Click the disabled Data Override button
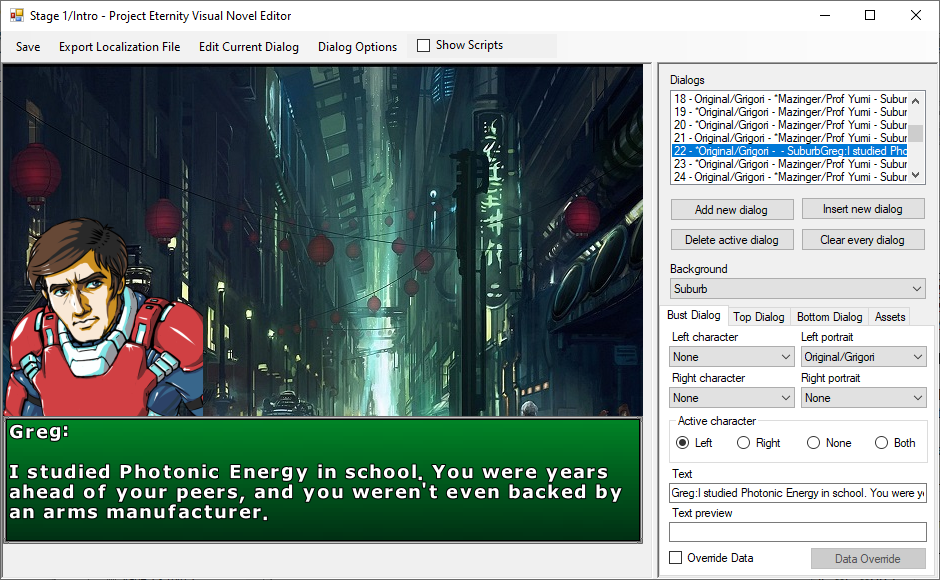940x580 pixels. tap(867, 558)
